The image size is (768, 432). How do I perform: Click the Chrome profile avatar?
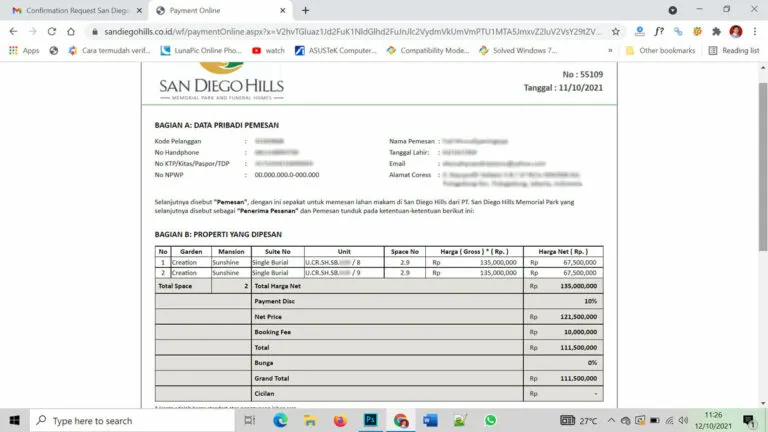click(736, 31)
